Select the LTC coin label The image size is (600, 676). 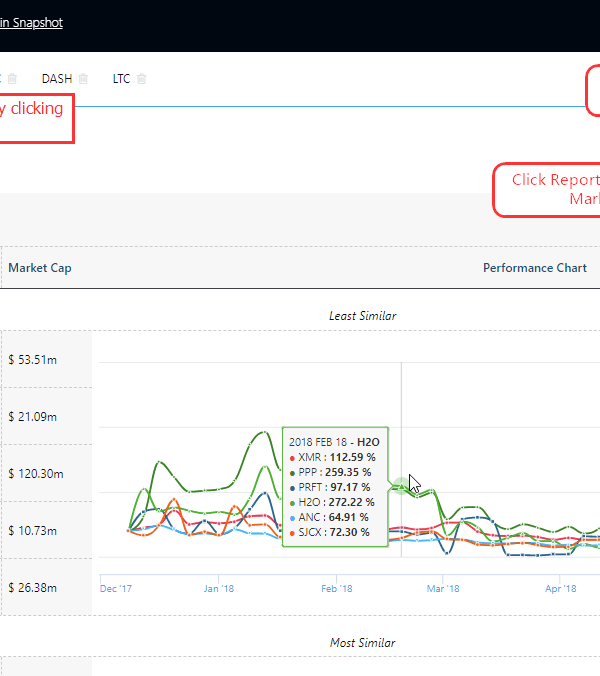[x=121, y=79]
